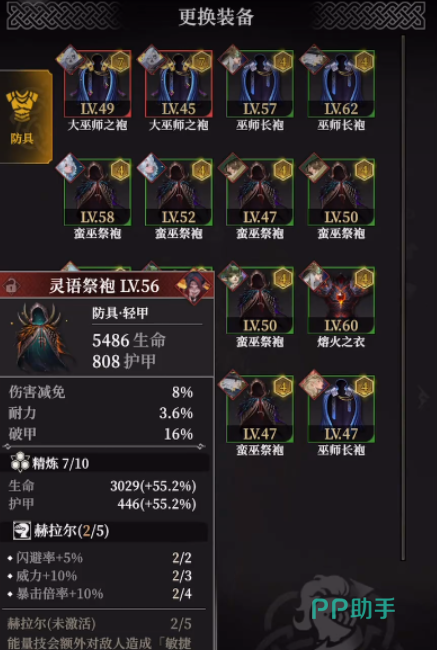Tap the 更换装备 title header
Viewport: 437px width, 650px height.
click(x=216, y=17)
